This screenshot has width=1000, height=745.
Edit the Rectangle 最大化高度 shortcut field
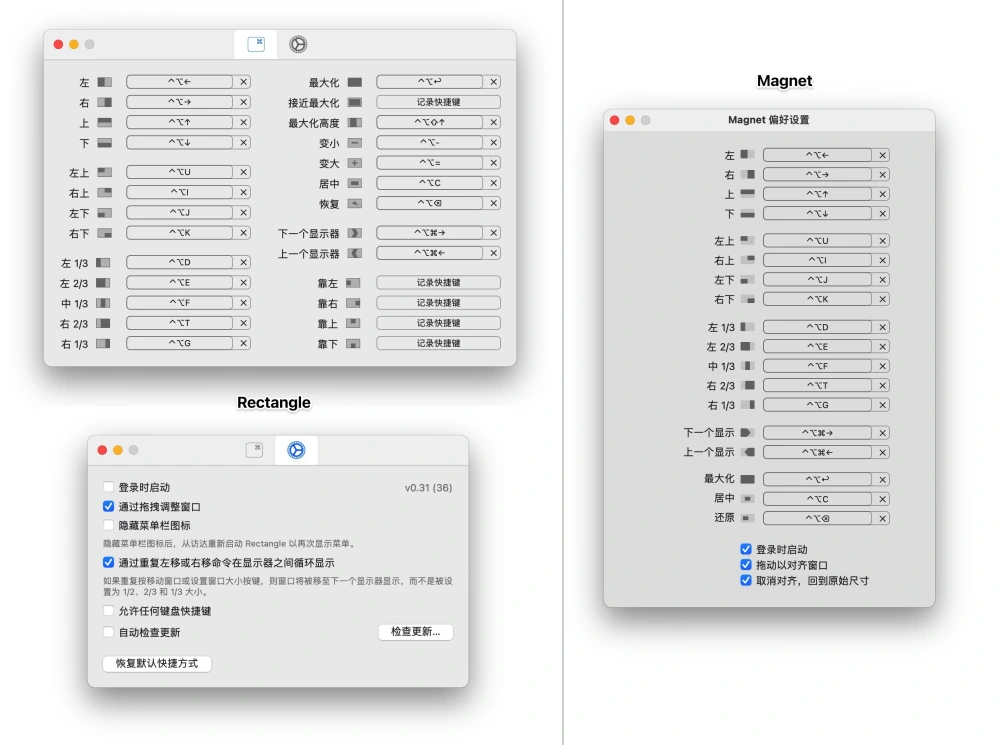pos(430,122)
